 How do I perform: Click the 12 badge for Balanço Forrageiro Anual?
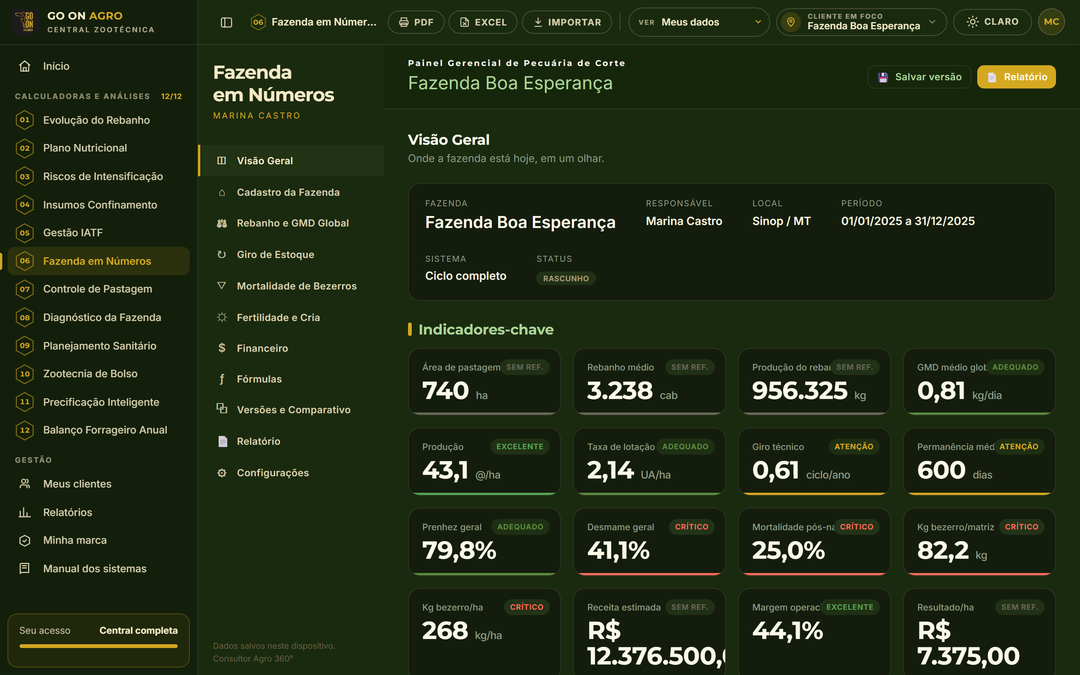pyautogui.click(x=25, y=430)
